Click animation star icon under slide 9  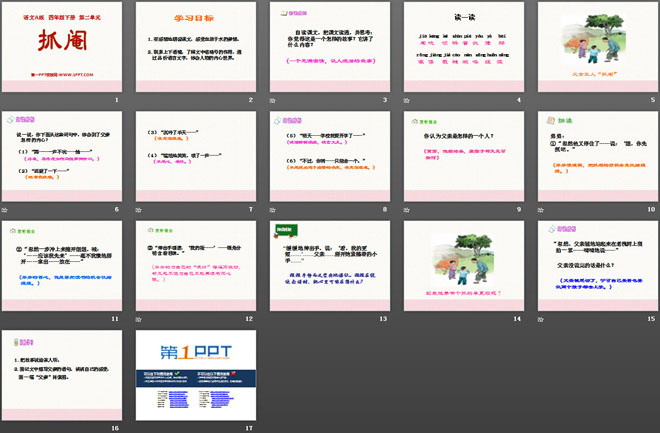tap(406, 210)
